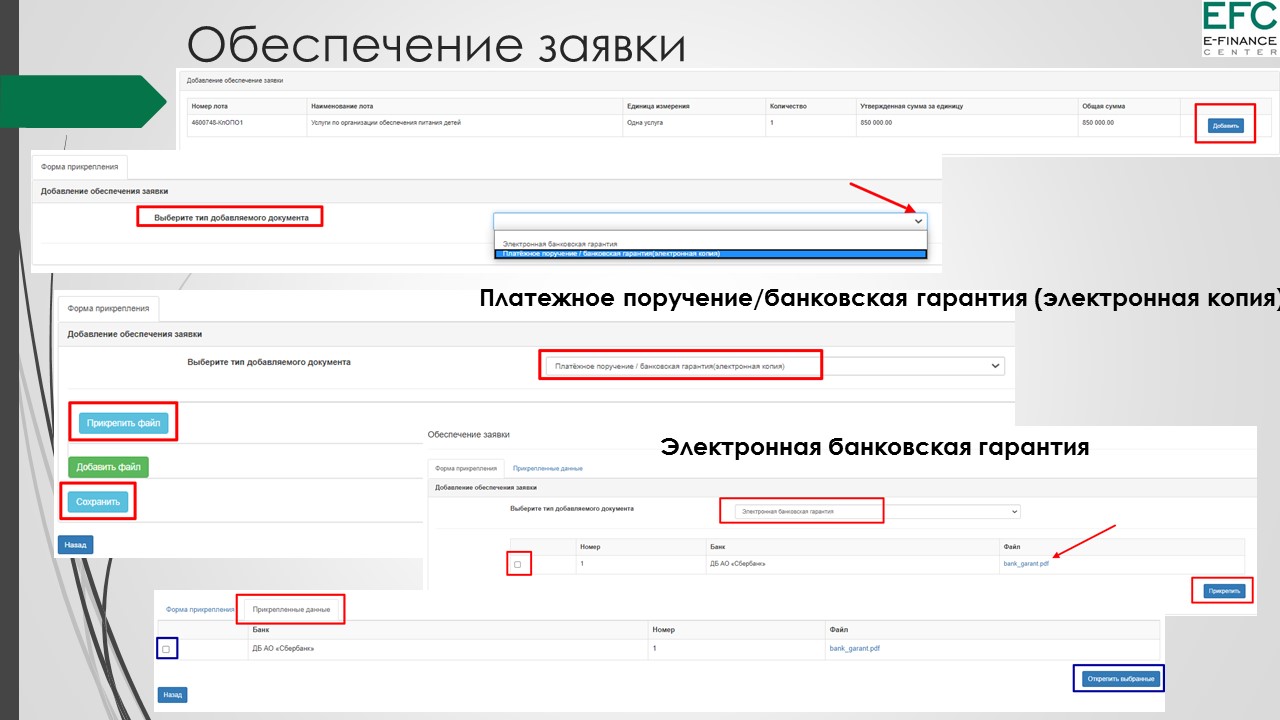Screen dimensions: 1280x720
Task: Click lot number cell 4600748-КлОПО1
Action: [217, 123]
